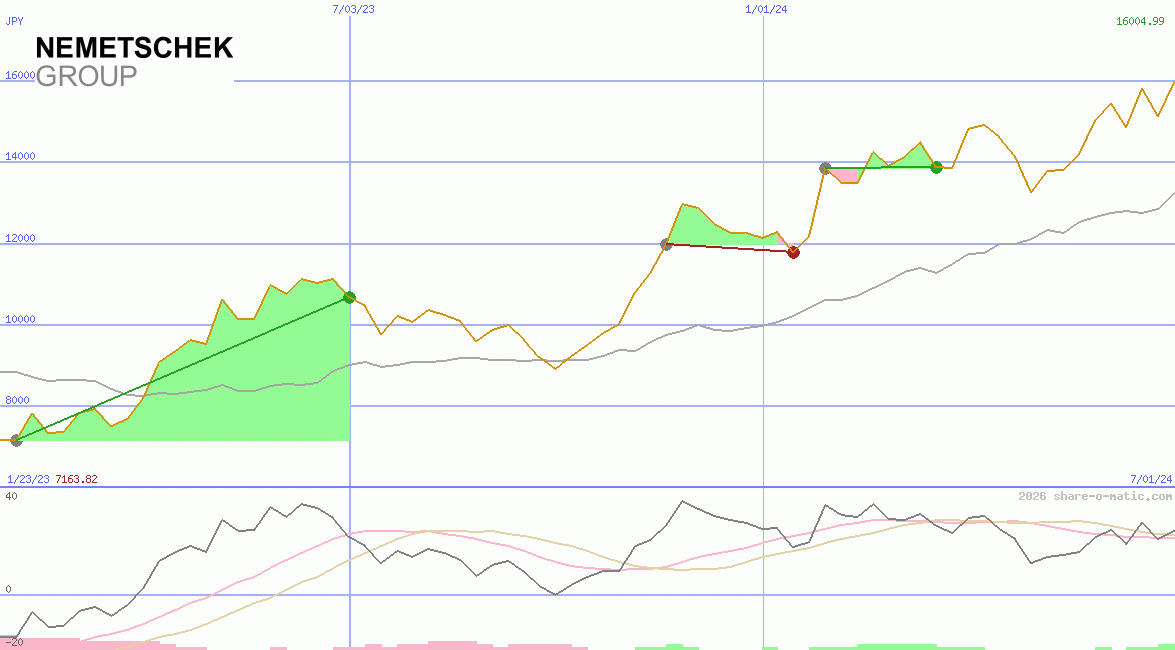Click the 8000 price axis label
The height and width of the screenshot is (650, 1175).
point(17,400)
